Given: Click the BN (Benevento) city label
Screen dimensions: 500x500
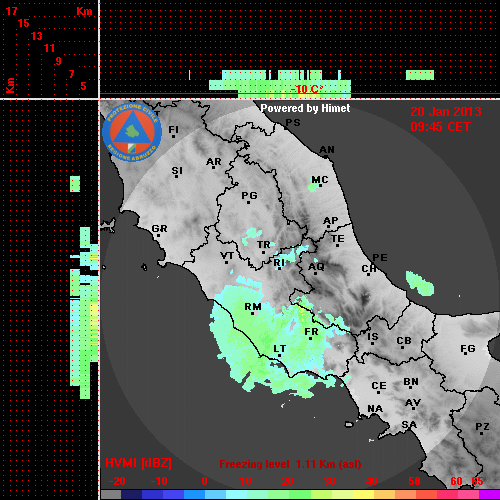Looking at the screenshot, I should (x=411, y=382).
